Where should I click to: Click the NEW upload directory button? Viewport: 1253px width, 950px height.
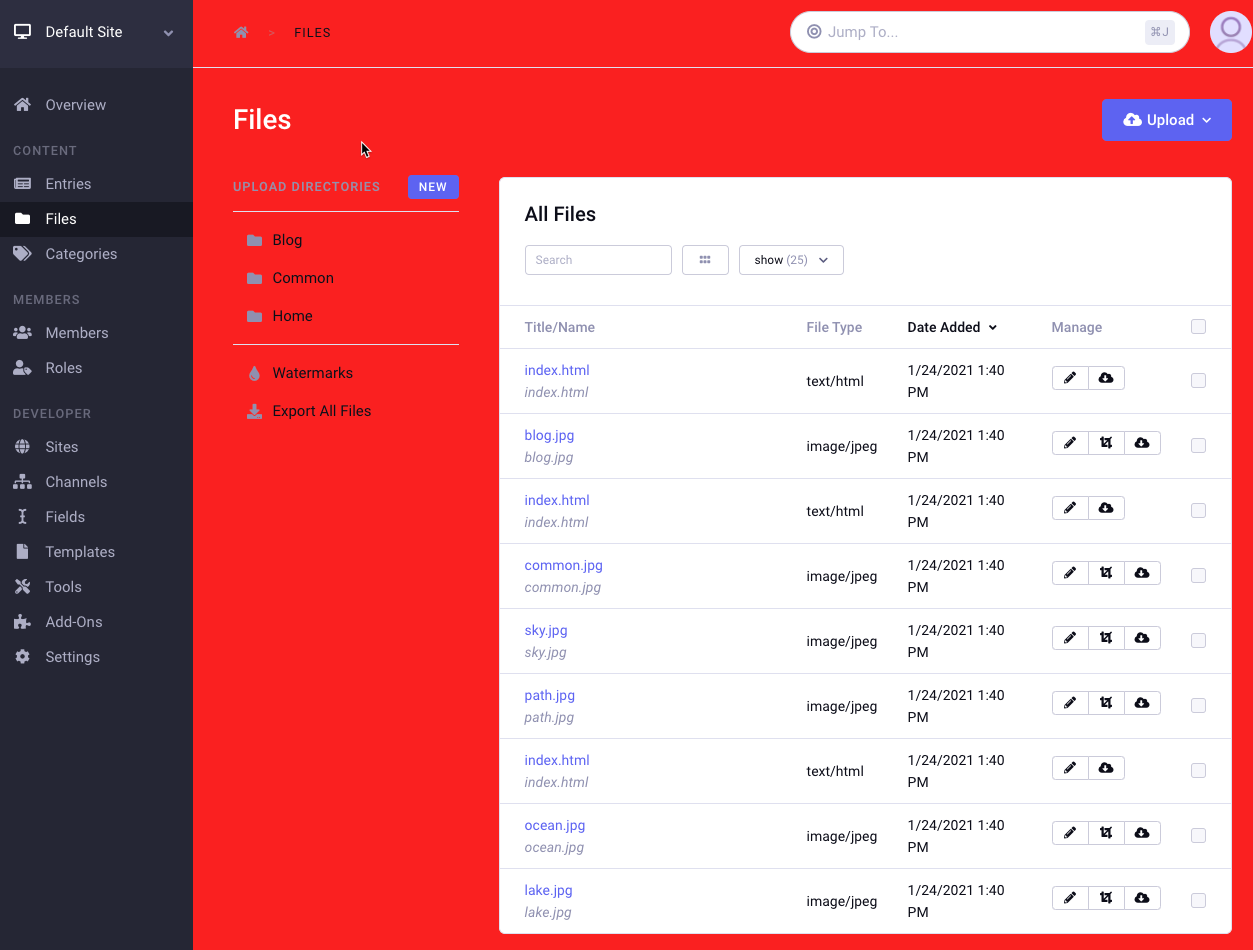click(433, 187)
